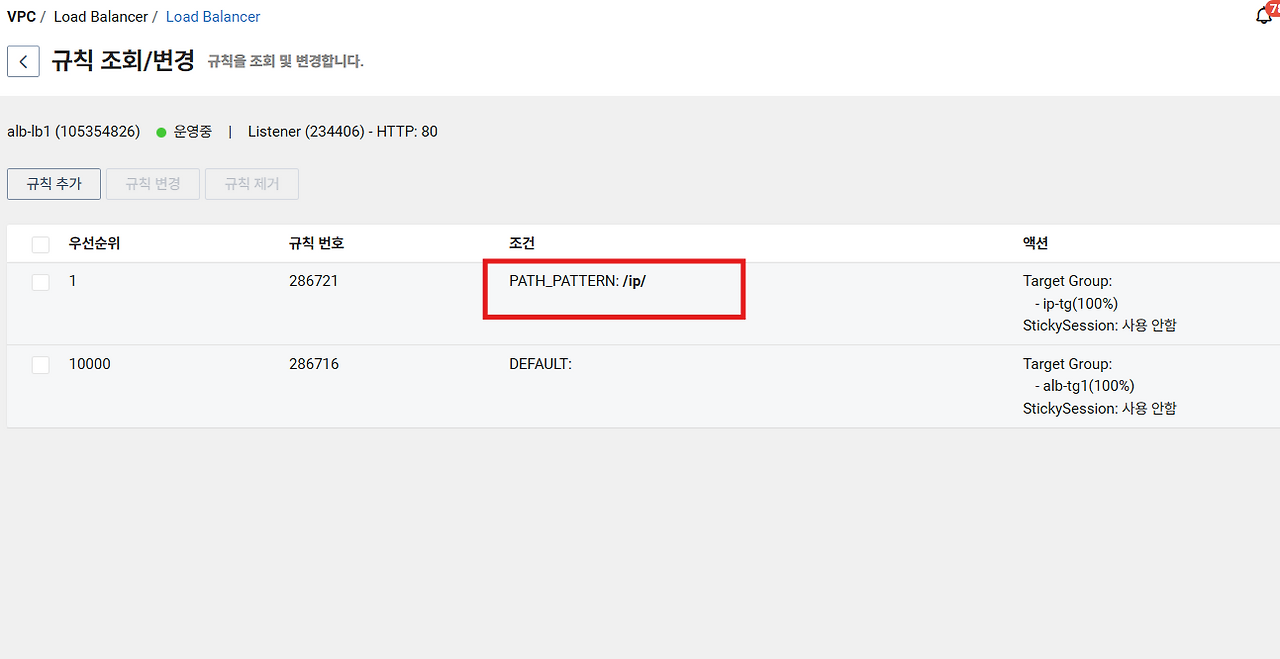The height and width of the screenshot is (659, 1280).
Task: Click rule number 286721
Action: point(314,281)
